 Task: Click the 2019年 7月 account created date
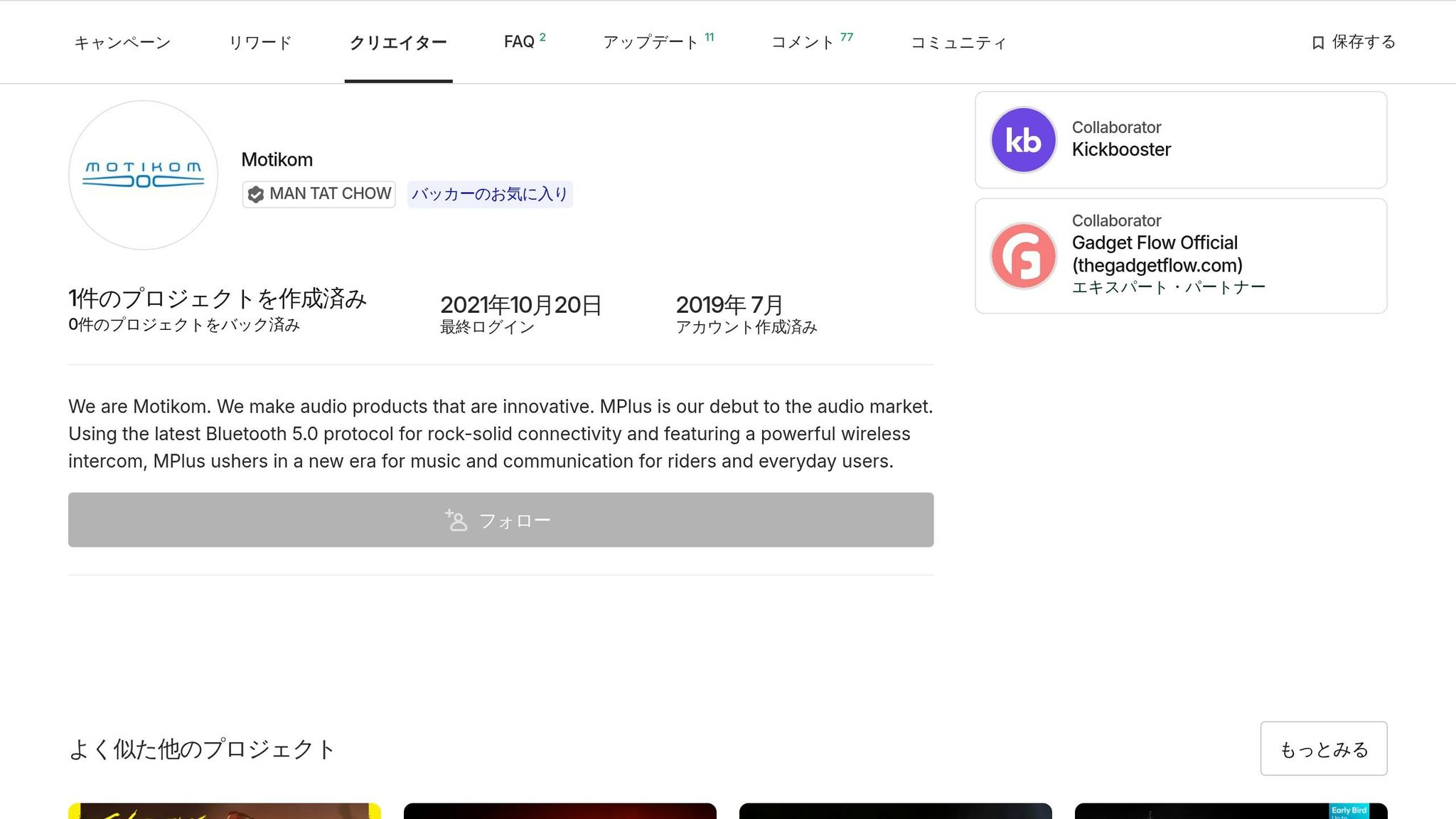(729, 305)
